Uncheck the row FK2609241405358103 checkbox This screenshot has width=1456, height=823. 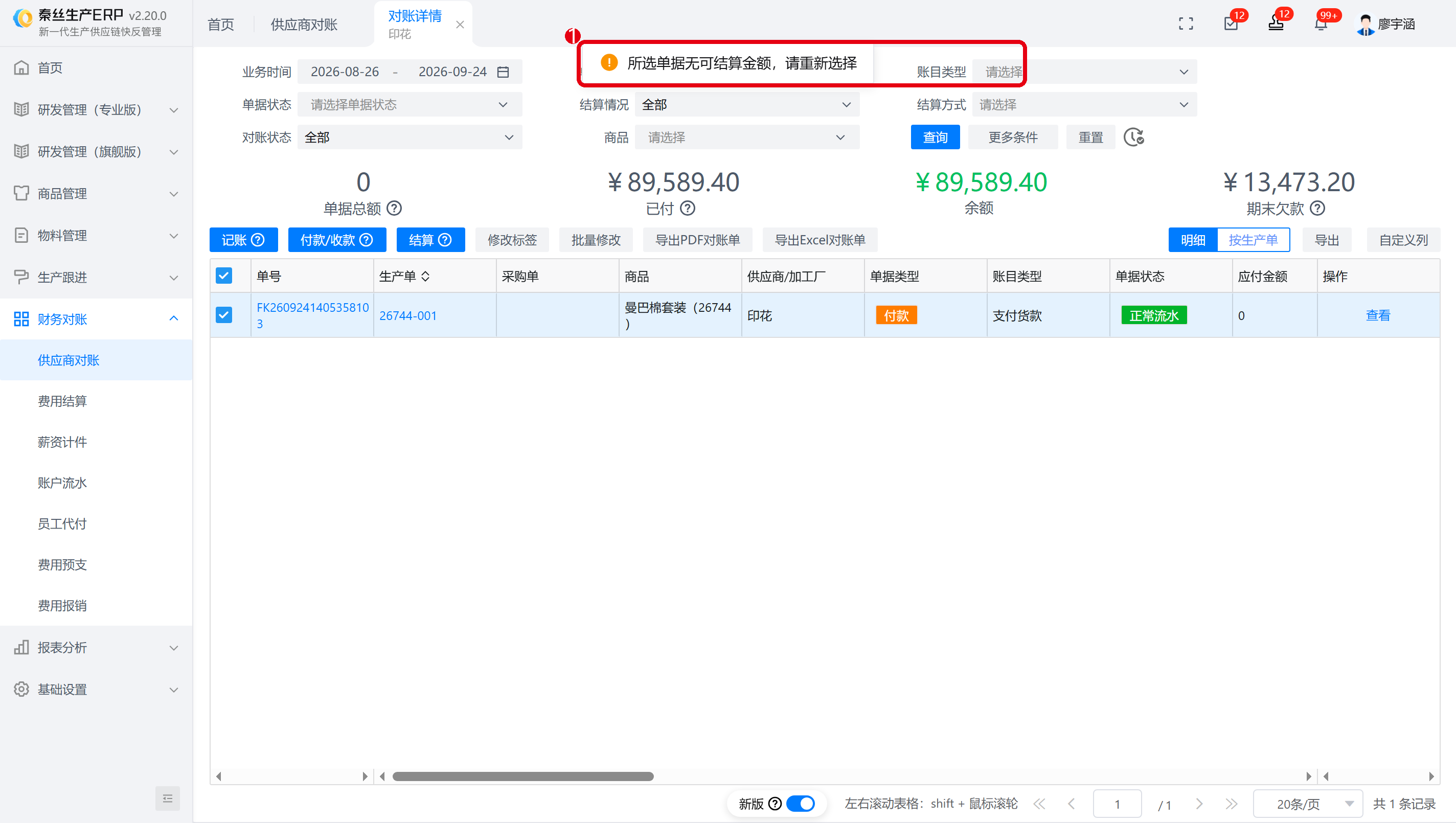pyautogui.click(x=224, y=315)
